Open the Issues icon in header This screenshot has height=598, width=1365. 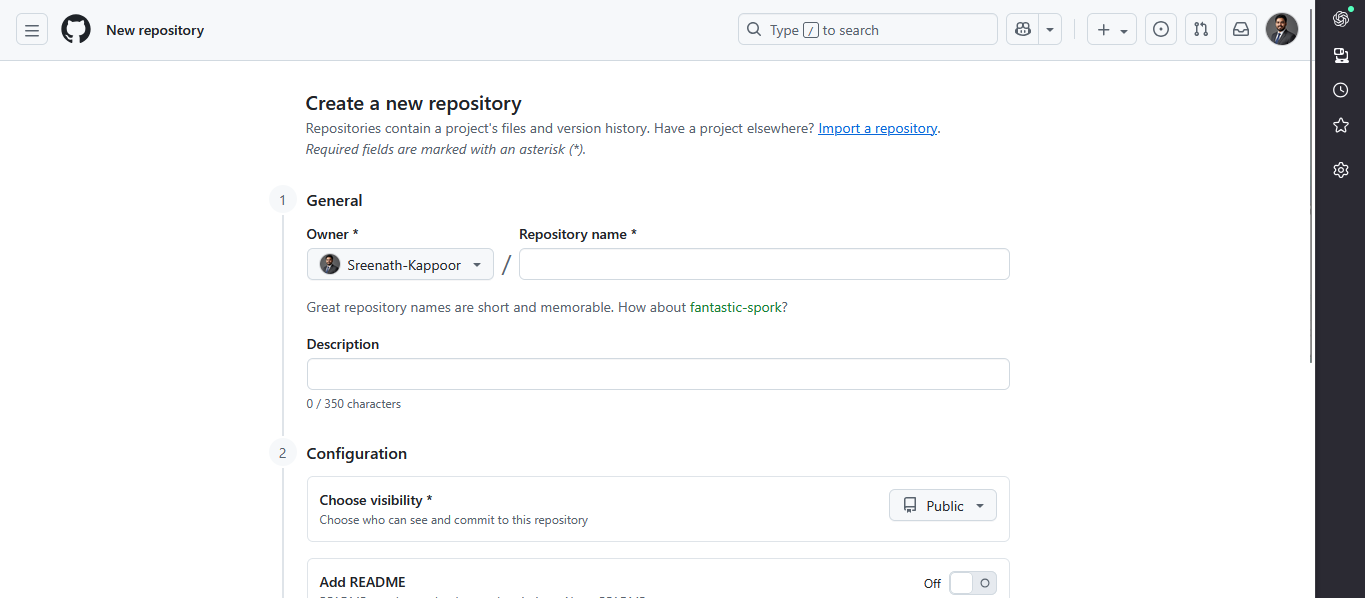[x=1160, y=30]
